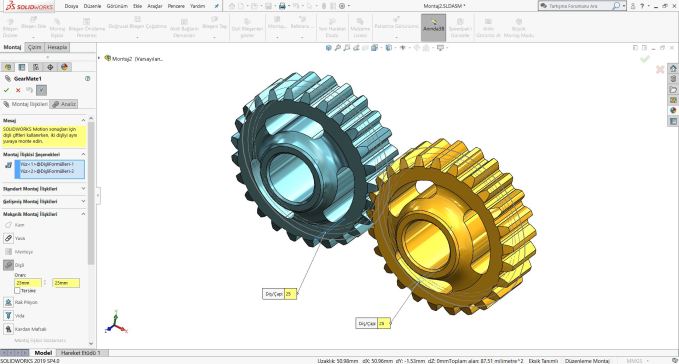Cancel the mate with the red X in the panel
679x364 pixels.
point(18,90)
